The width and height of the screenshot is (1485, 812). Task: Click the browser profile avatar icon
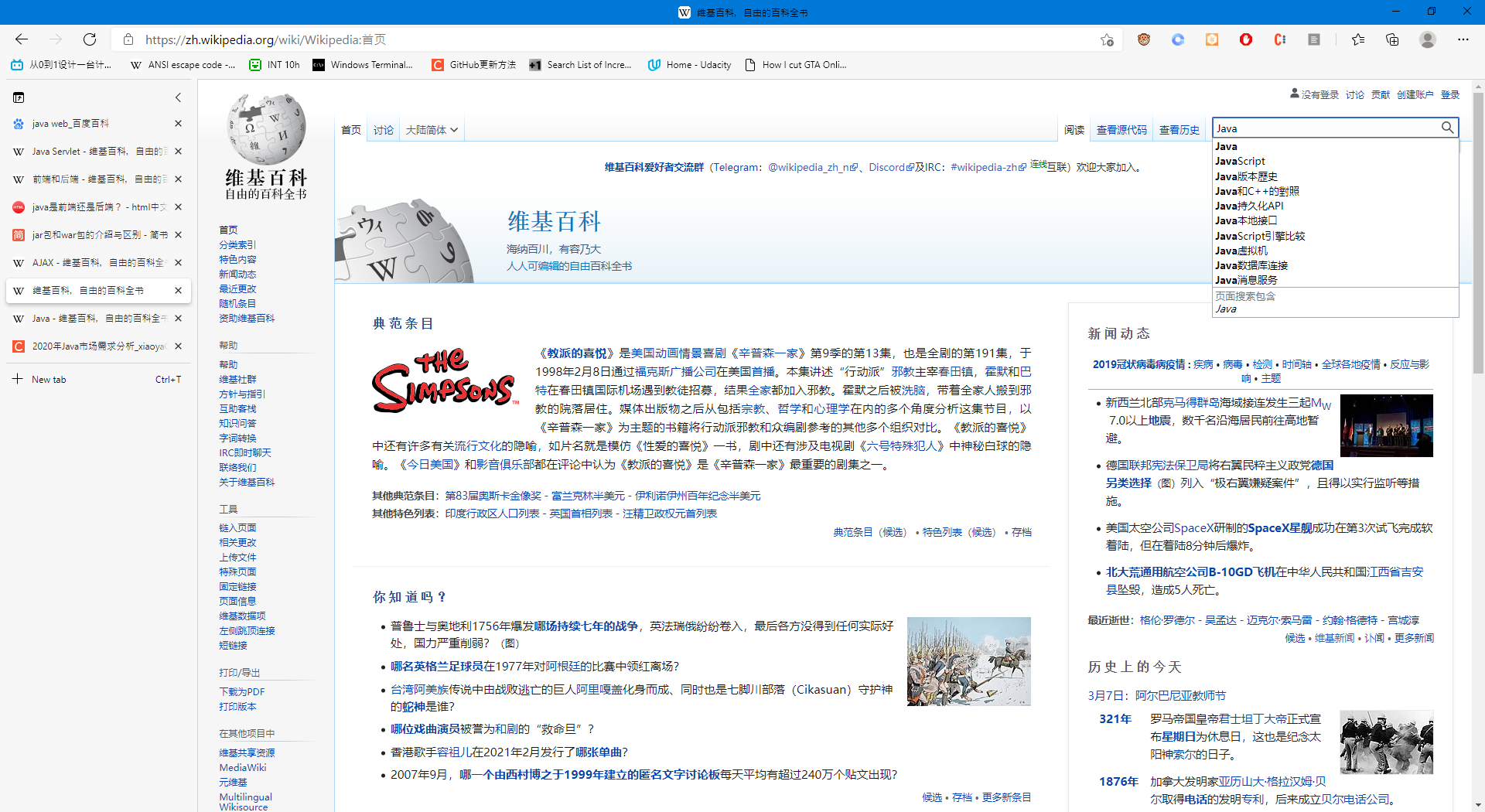1427,39
